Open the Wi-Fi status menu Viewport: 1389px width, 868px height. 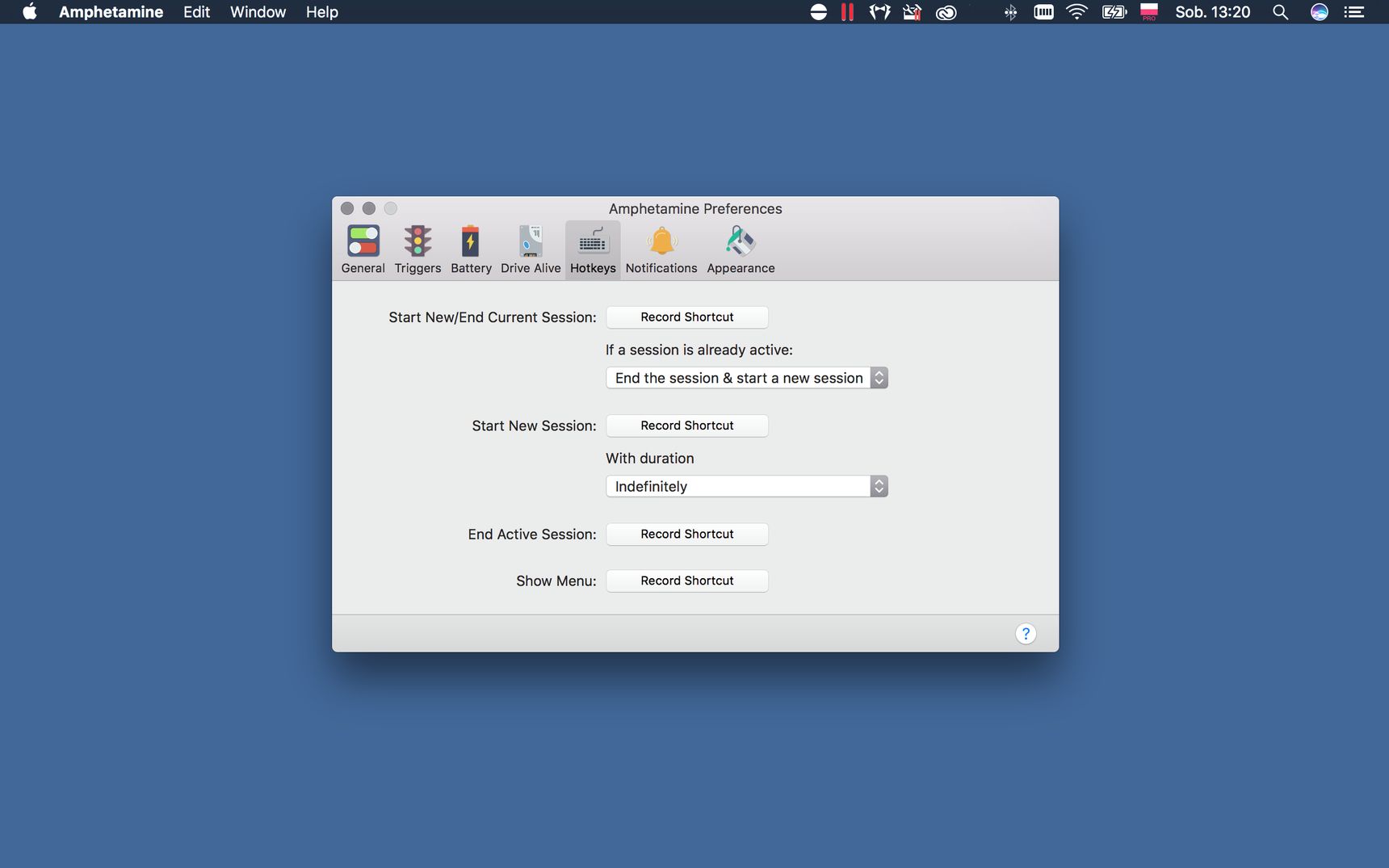tap(1076, 12)
